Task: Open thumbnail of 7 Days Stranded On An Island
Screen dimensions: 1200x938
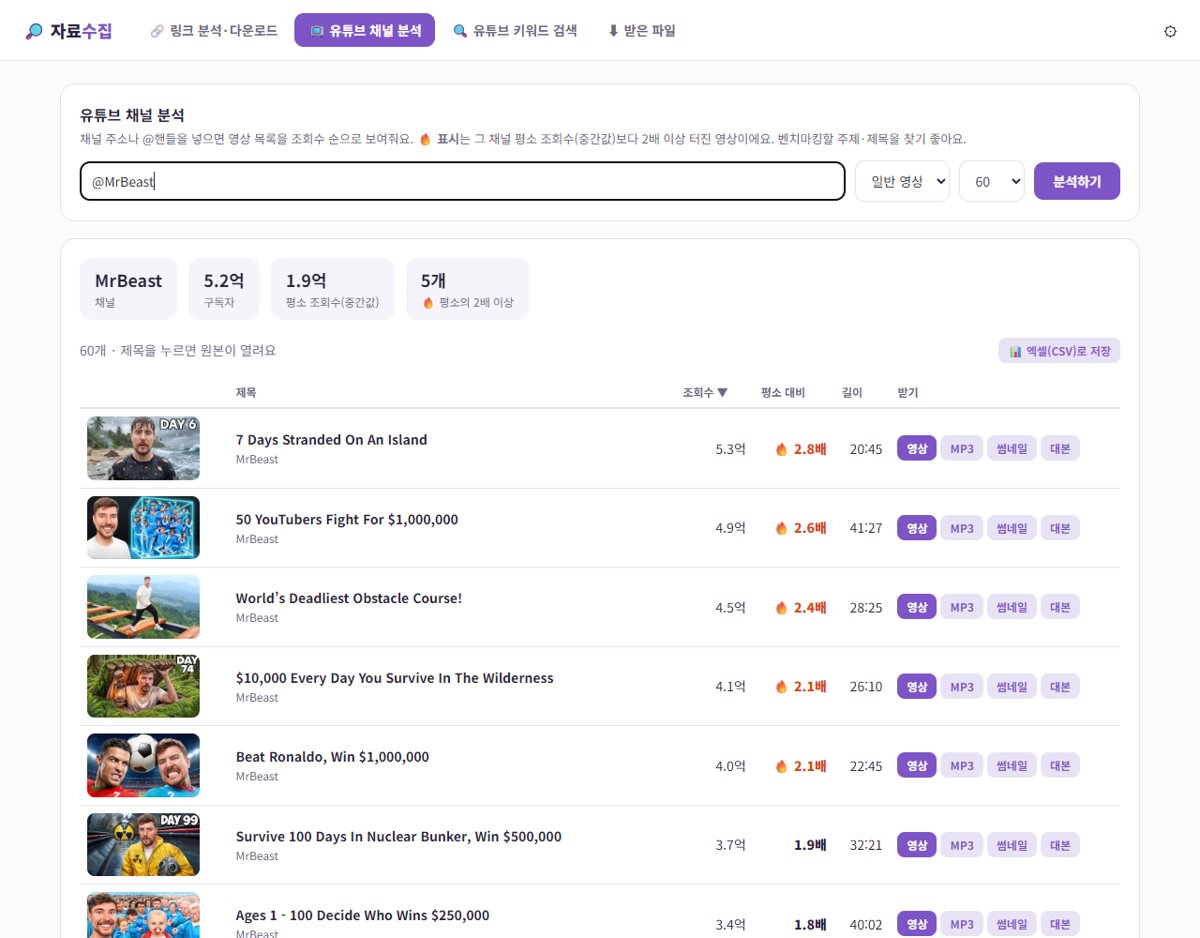Action: coord(143,448)
